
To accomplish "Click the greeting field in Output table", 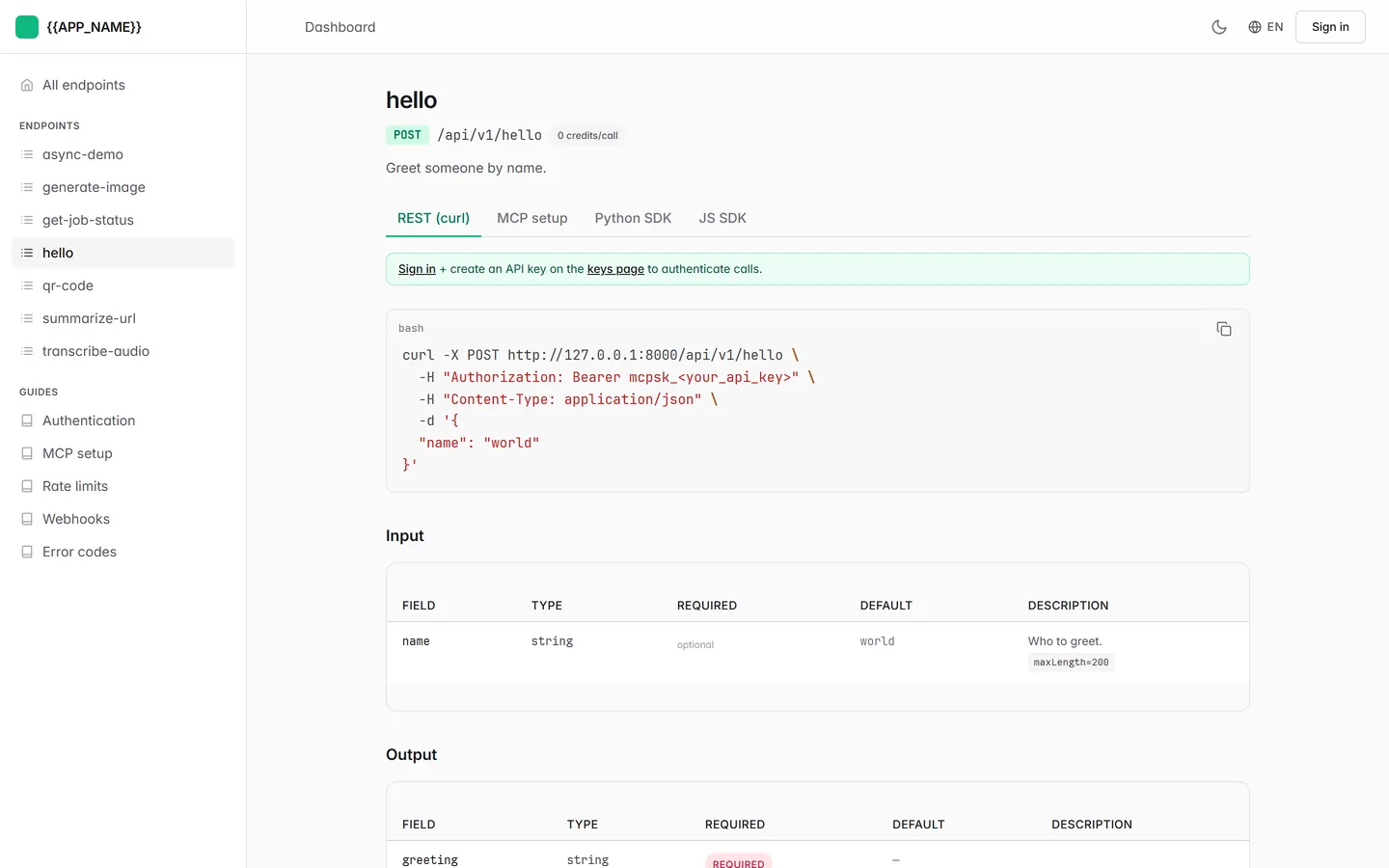I will pyautogui.click(x=430, y=860).
